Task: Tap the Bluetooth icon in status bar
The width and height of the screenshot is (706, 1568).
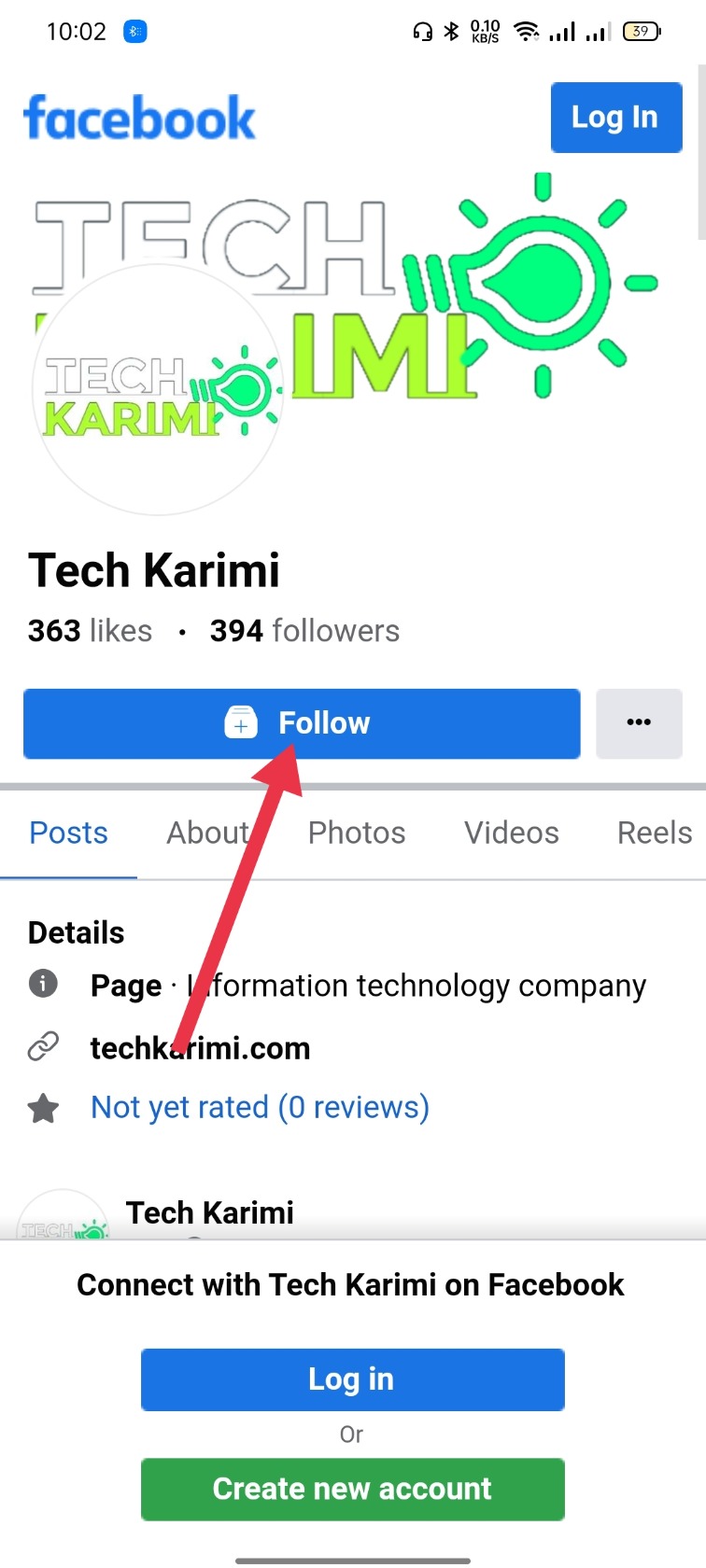Action: coord(451,32)
